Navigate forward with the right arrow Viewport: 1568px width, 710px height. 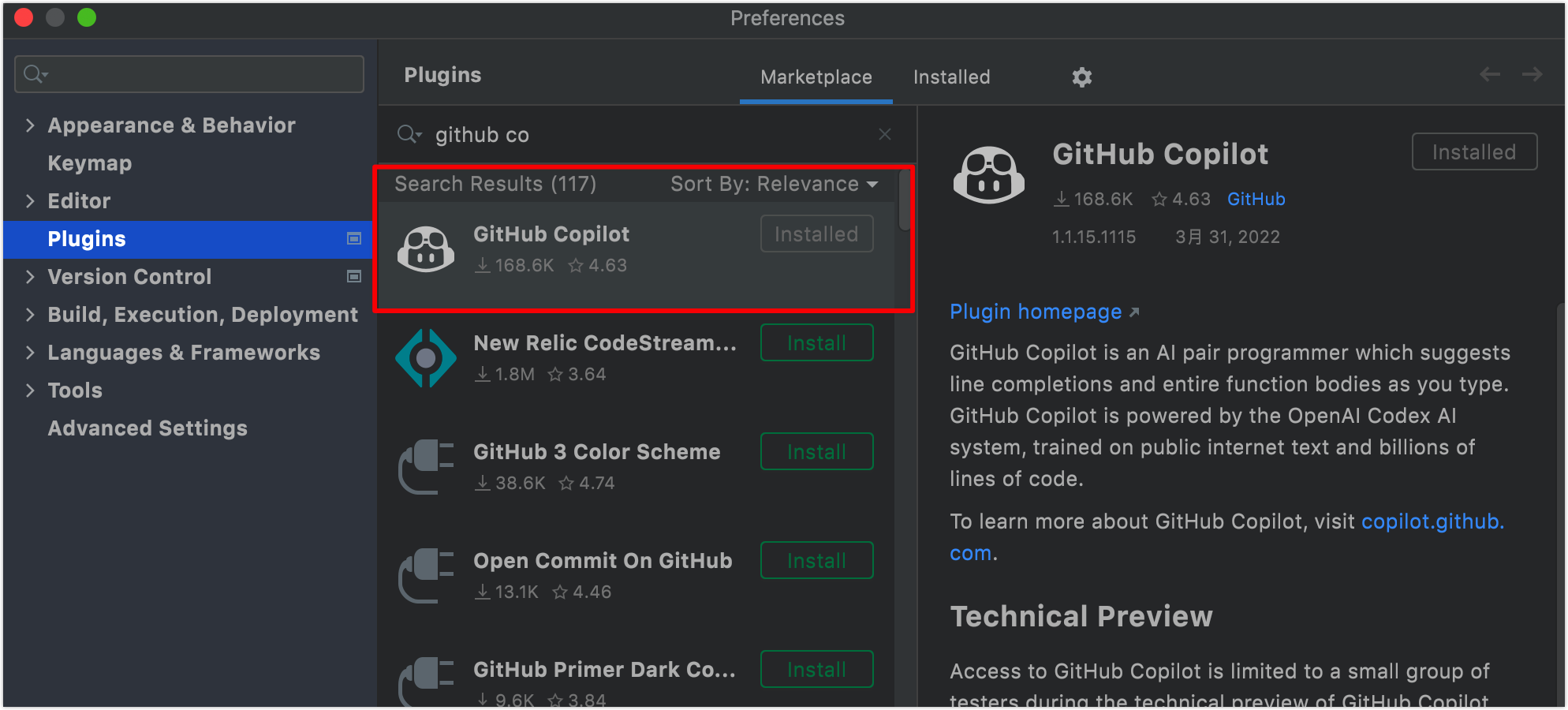tap(1532, 74)
